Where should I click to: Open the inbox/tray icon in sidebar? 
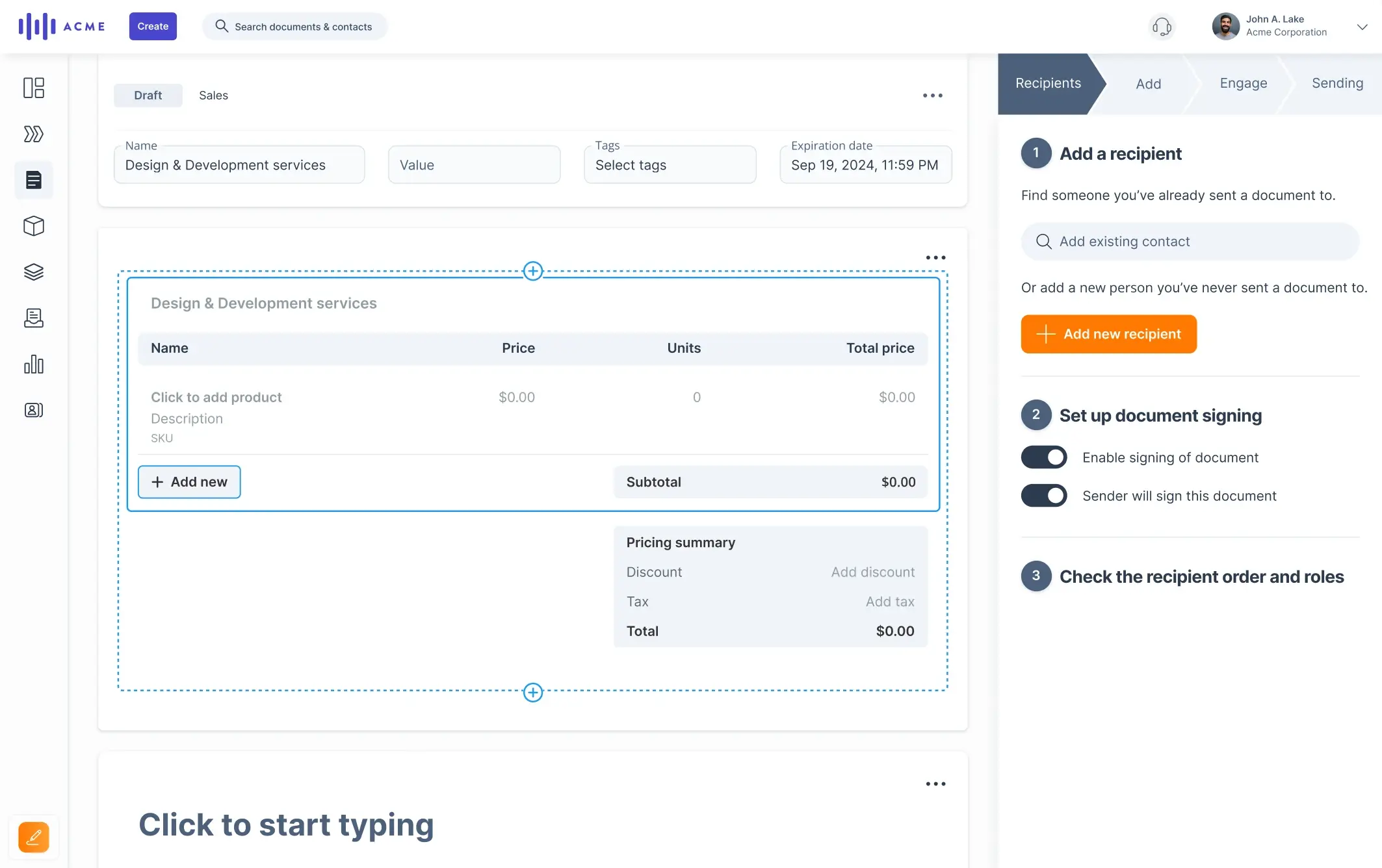(33, 318)
